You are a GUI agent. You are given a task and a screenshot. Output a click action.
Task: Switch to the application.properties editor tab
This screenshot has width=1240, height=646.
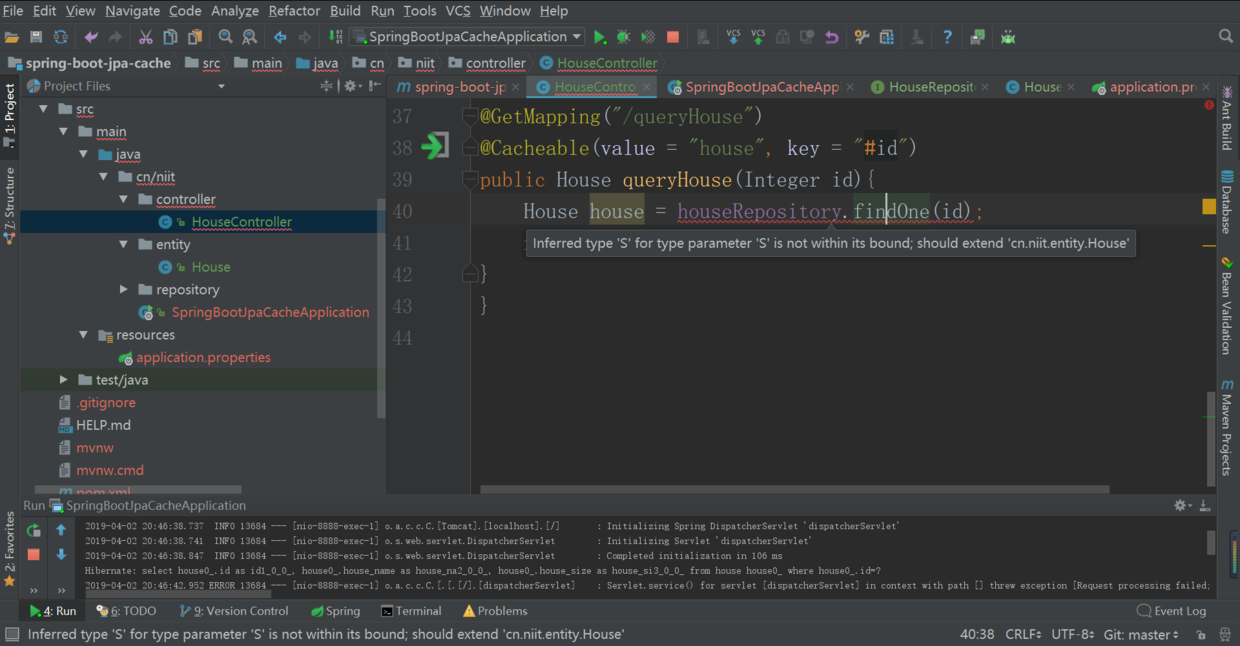click(1152, 87)
